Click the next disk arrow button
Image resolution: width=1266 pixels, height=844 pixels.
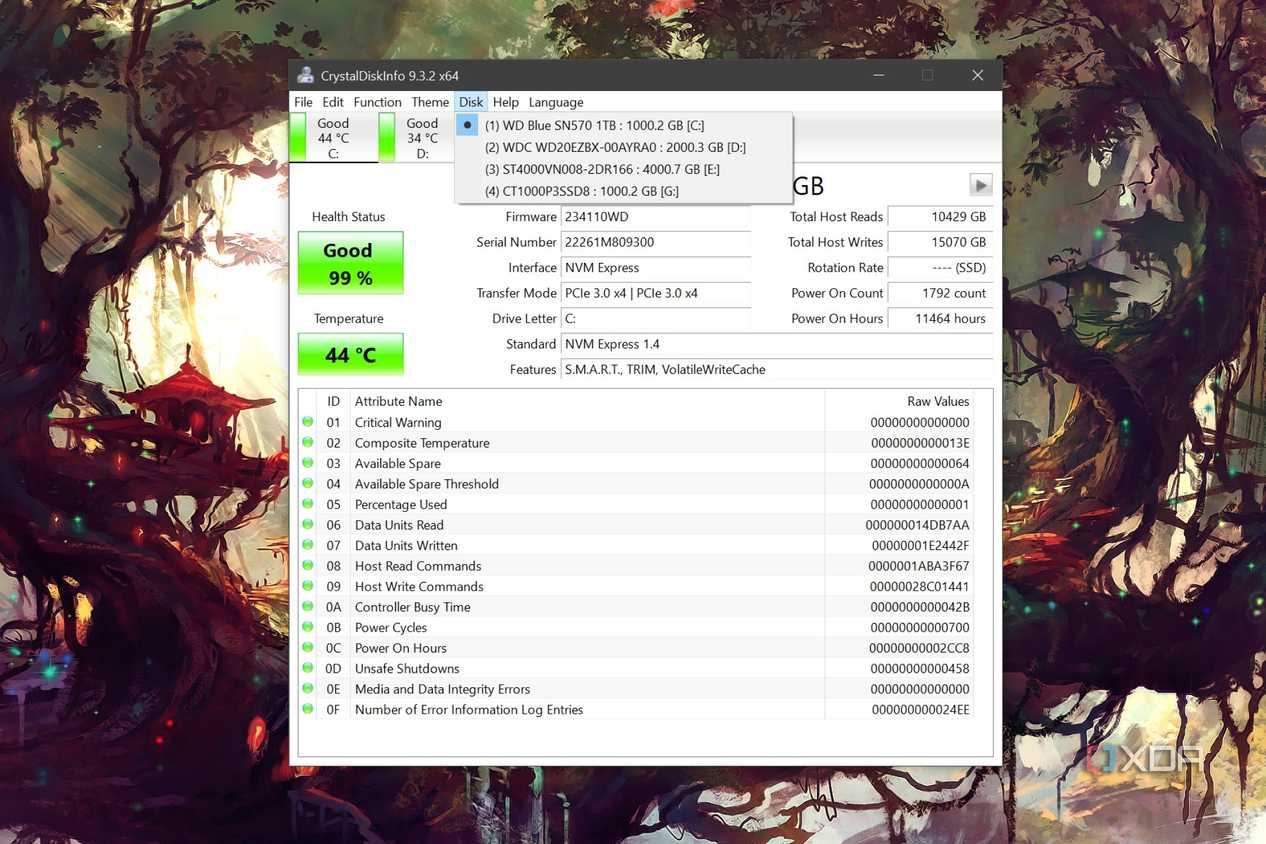(981, 185)
